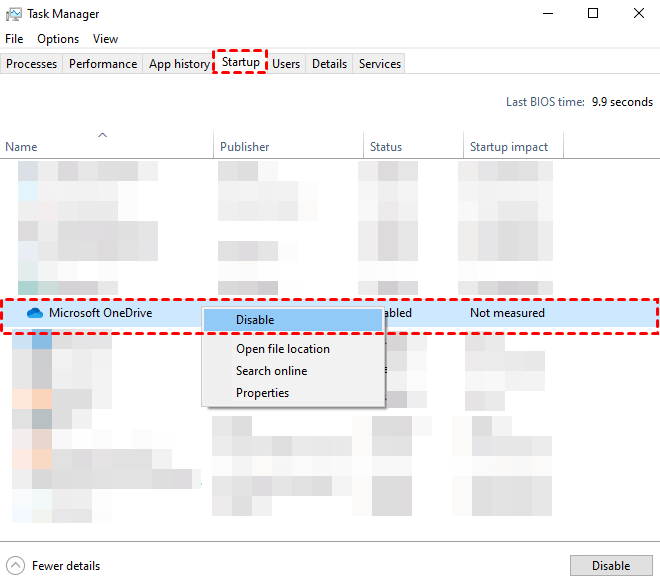Select the Startup tab
The width and height of the screenshot is (660, 588).
[241, 62]
